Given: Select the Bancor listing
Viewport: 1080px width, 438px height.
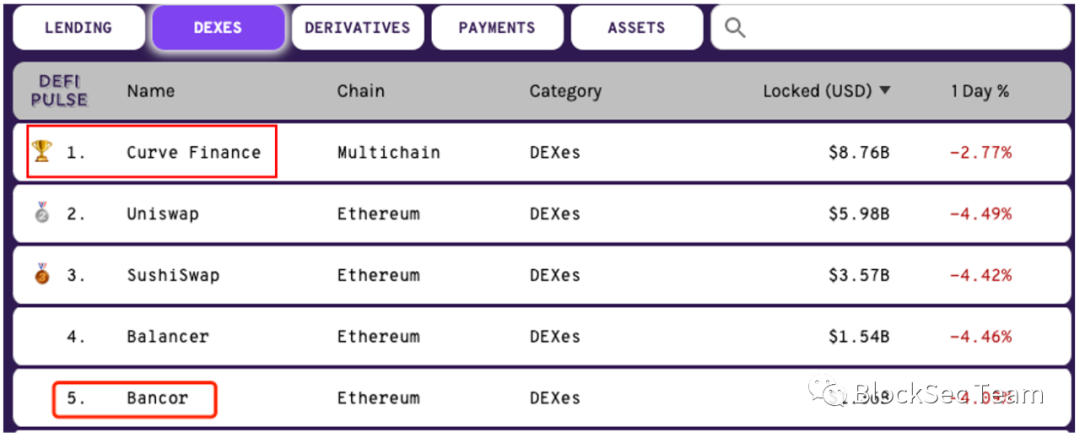Looking at the screenshot, I should pyautogui.click(x=158, y=397).
